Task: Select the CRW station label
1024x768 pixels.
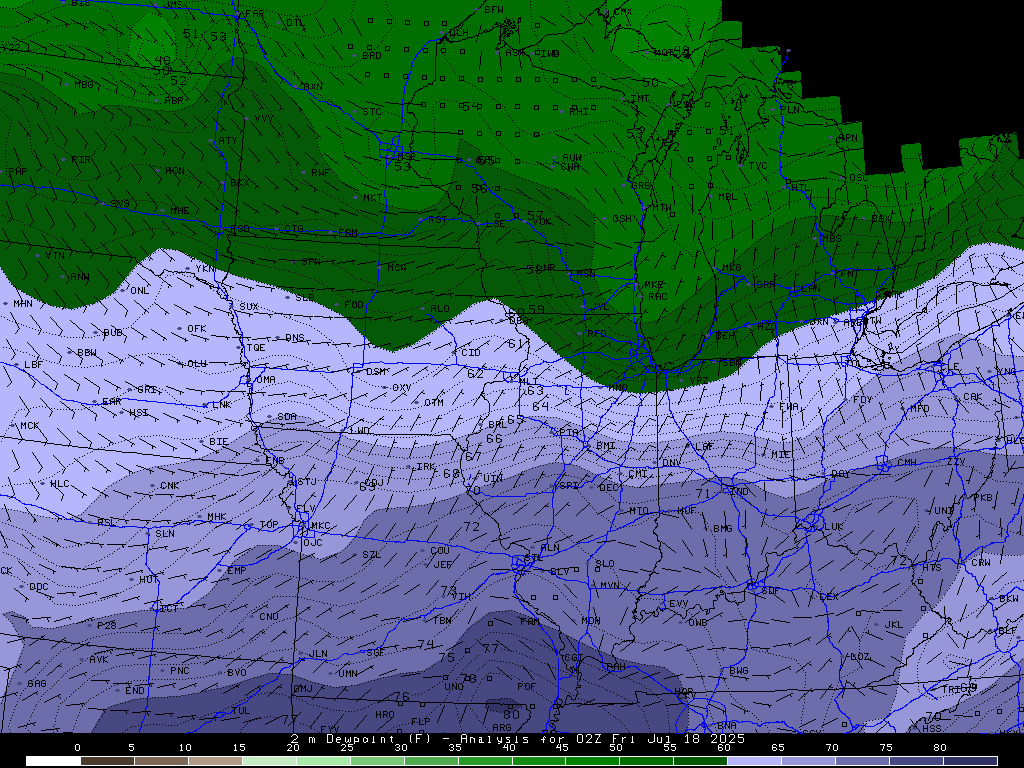Action: [981, 562]
